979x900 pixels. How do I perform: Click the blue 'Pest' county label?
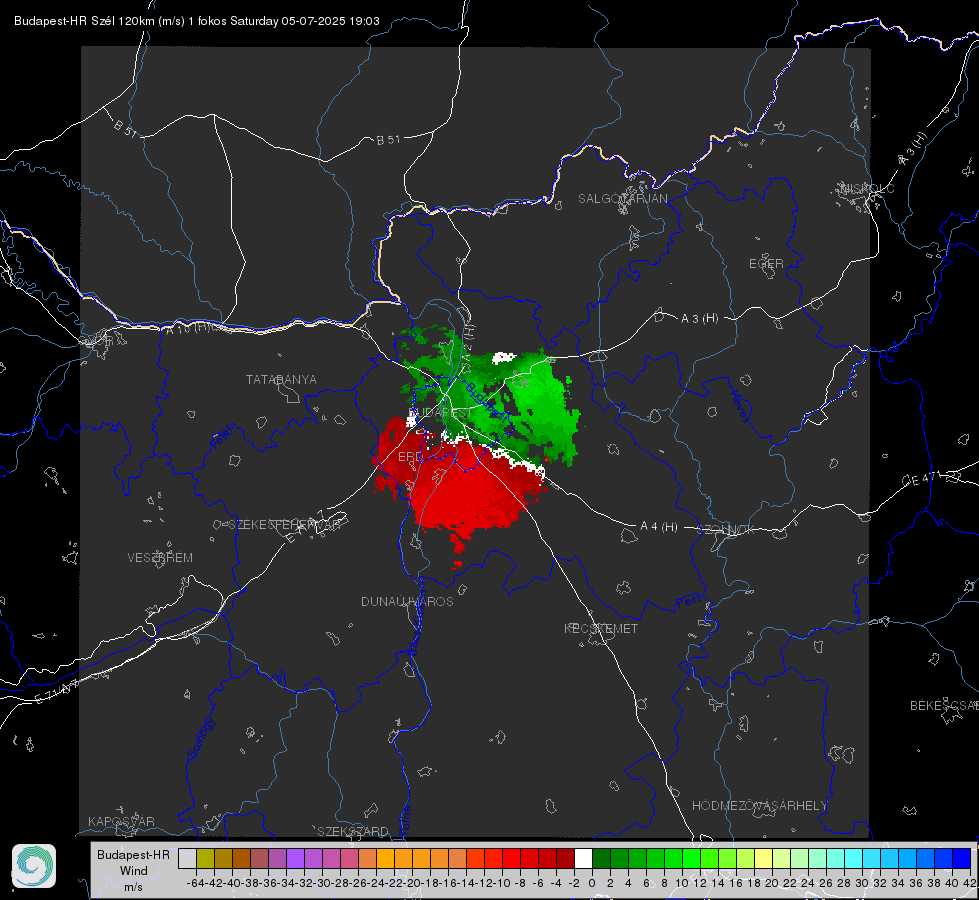(x=689, y=601)
